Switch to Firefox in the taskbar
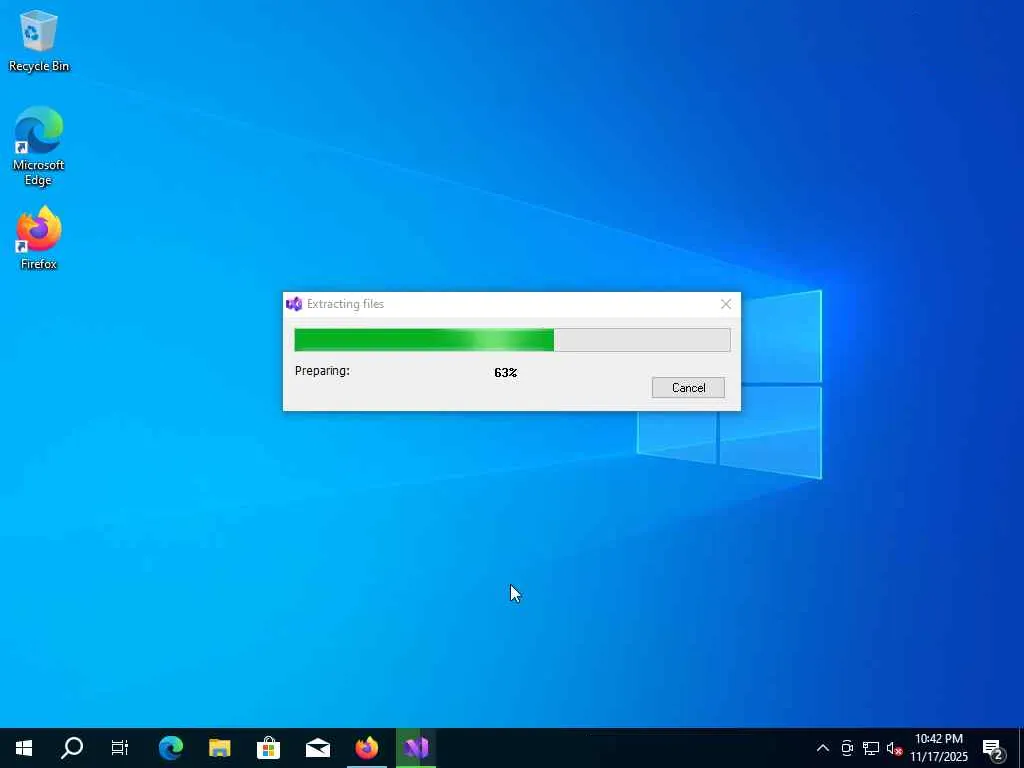The width and height of the screenshot is (1024, 768). [367, 748]
